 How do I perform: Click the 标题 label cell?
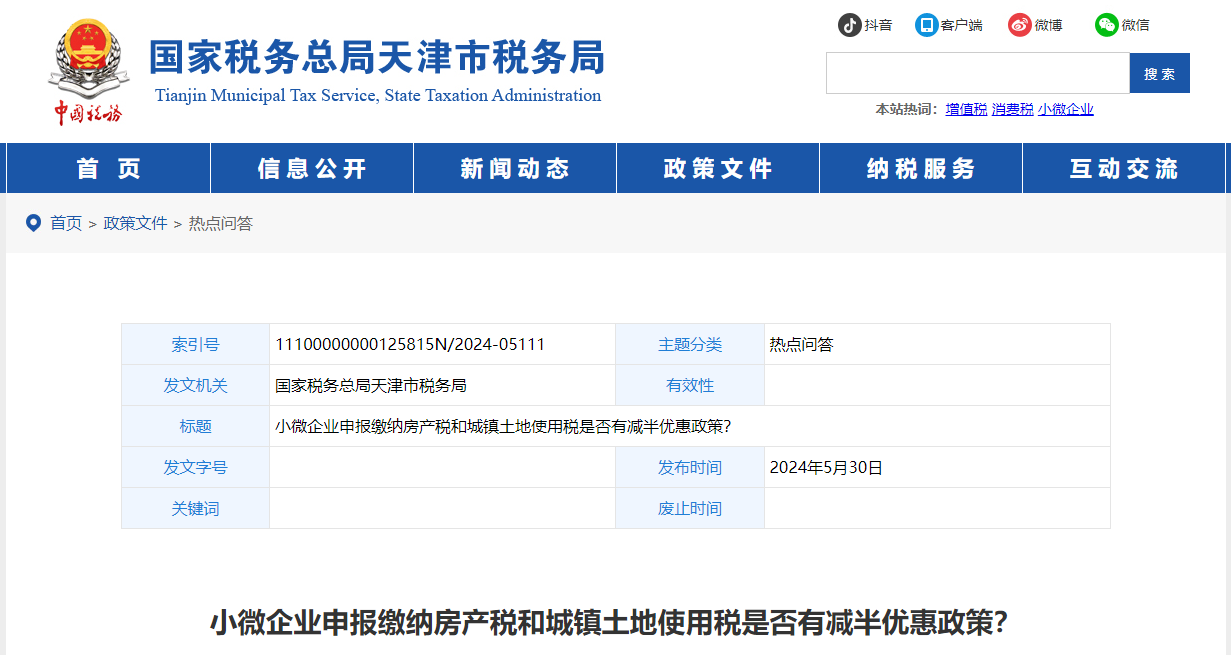pyautogui.click(x=196, y=426)
